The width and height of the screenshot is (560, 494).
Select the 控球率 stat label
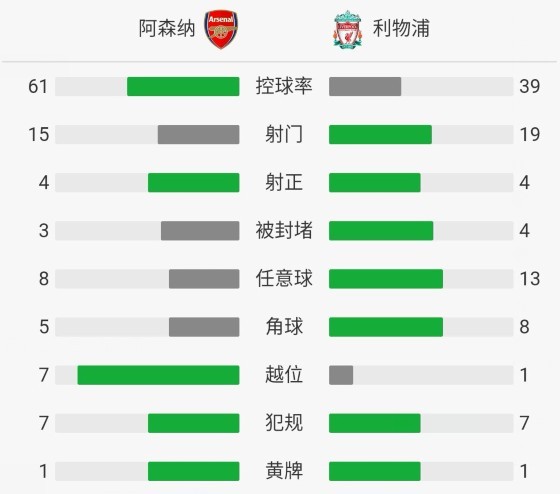pos(284,86)
